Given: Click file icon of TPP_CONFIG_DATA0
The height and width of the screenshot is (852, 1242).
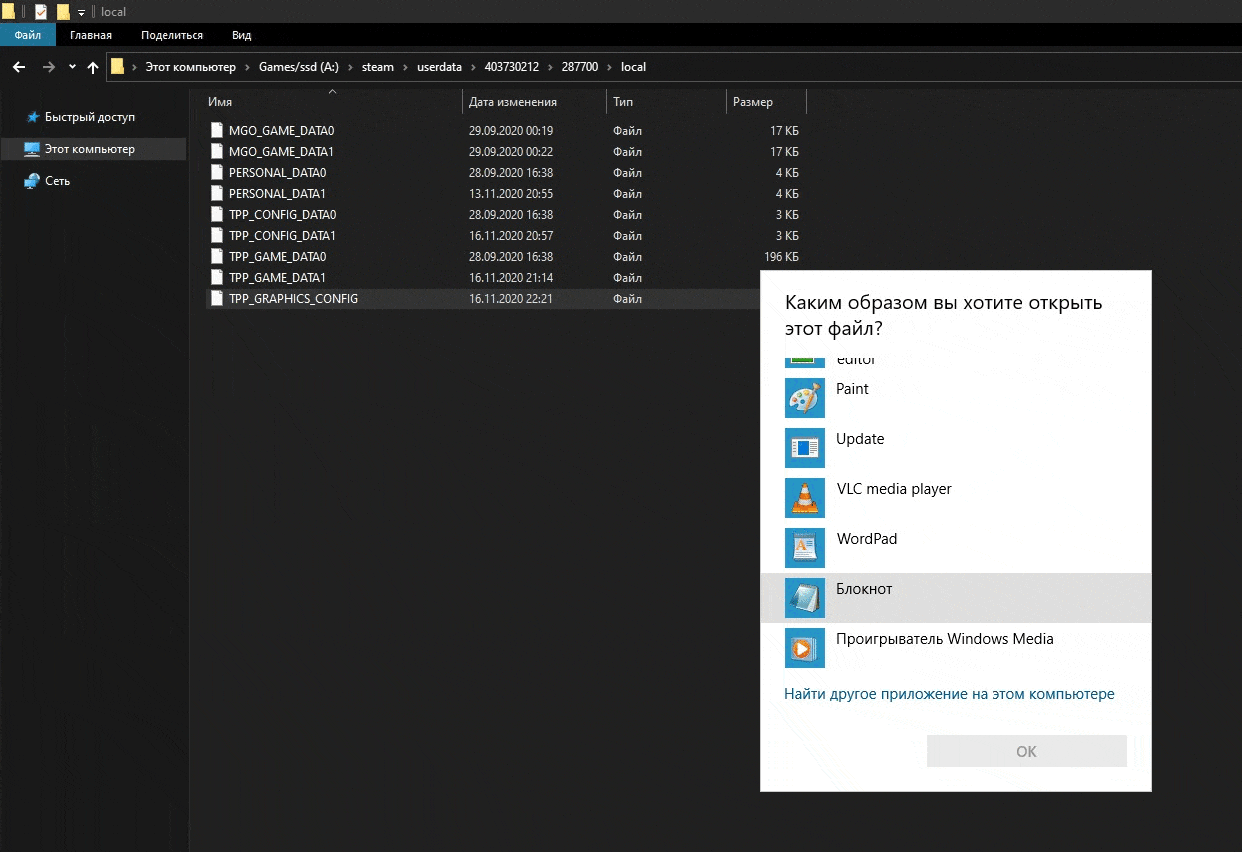Looking at the screenshot, I should pos(217,214).
